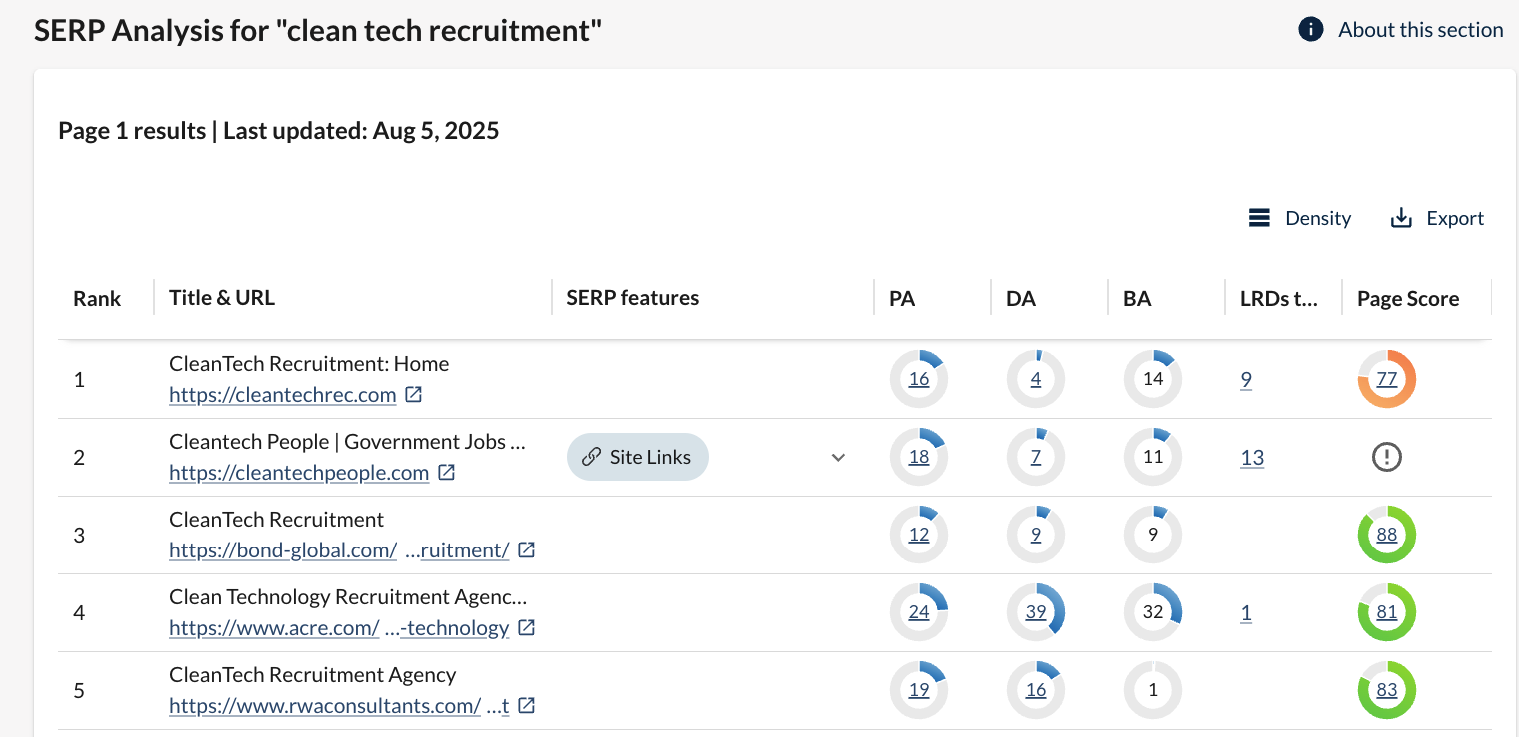This screenshot has width=1519, height=737.
Task: Select the DA value 39 for acre.com
Action: pos(1036,612)
